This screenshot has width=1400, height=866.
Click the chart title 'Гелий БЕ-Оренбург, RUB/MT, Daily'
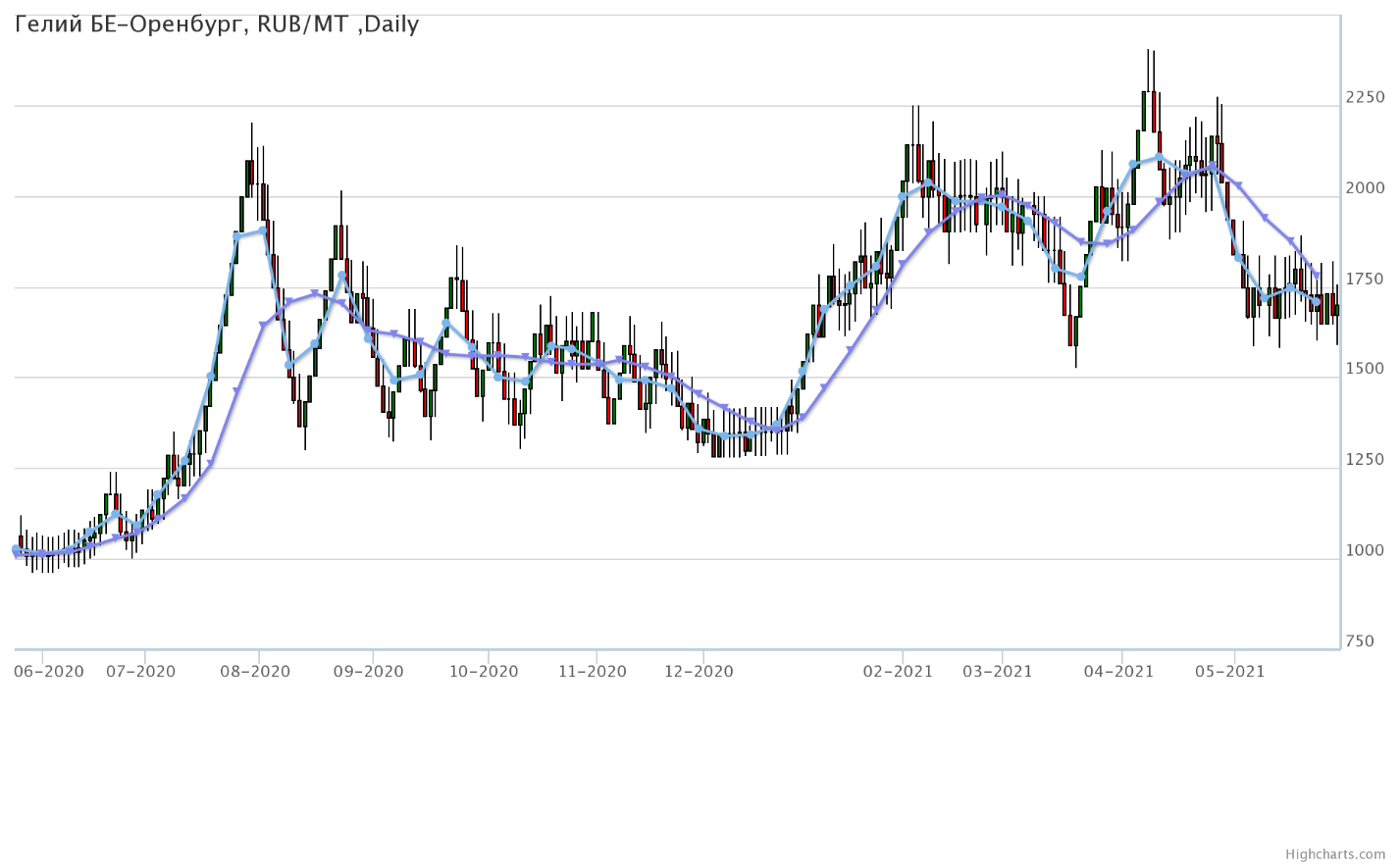point(217,25)
